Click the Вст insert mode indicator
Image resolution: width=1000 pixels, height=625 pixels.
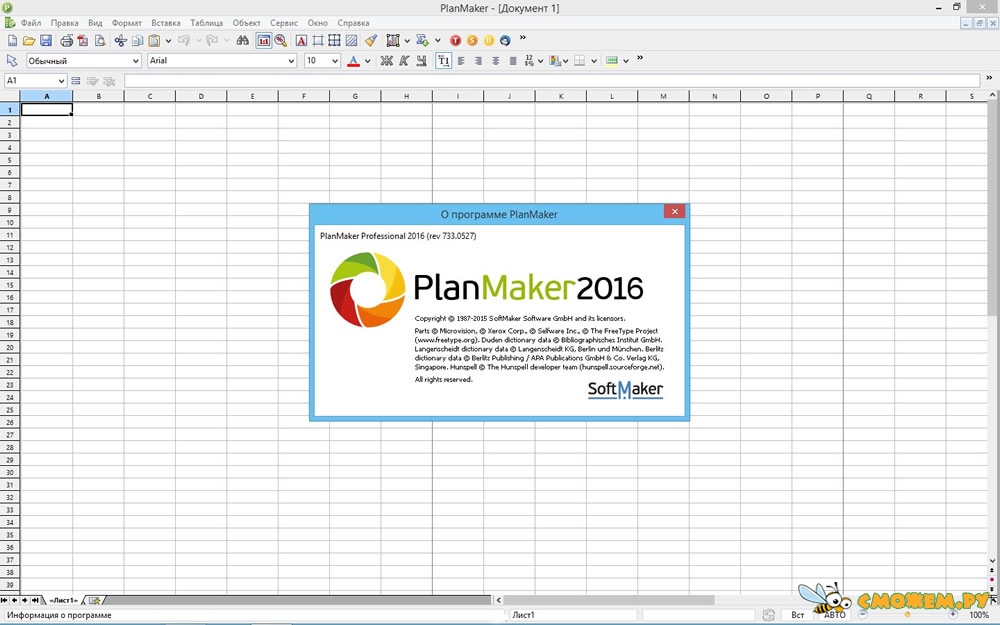click(798, 615)
